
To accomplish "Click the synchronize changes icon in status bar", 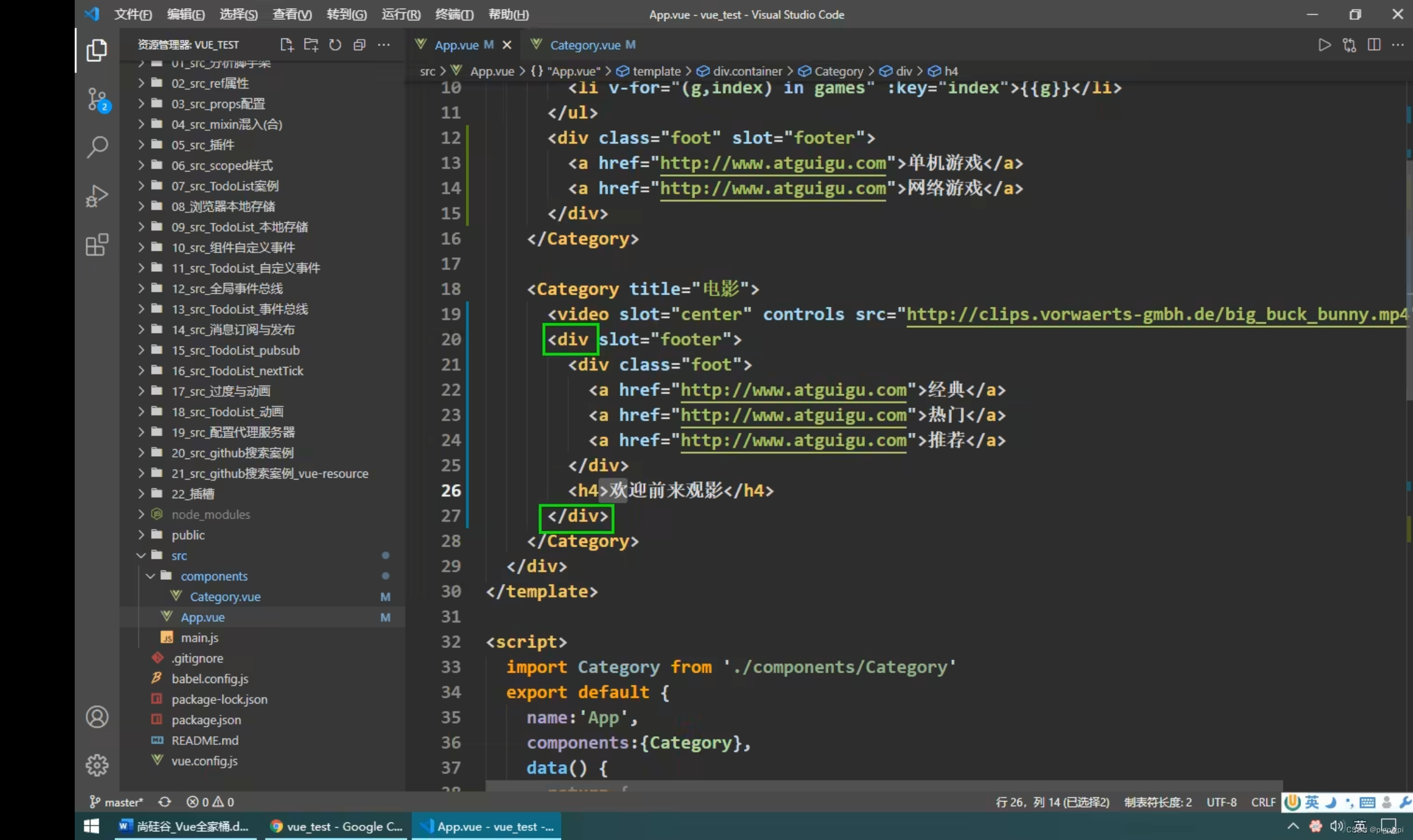I will point(165,802).
